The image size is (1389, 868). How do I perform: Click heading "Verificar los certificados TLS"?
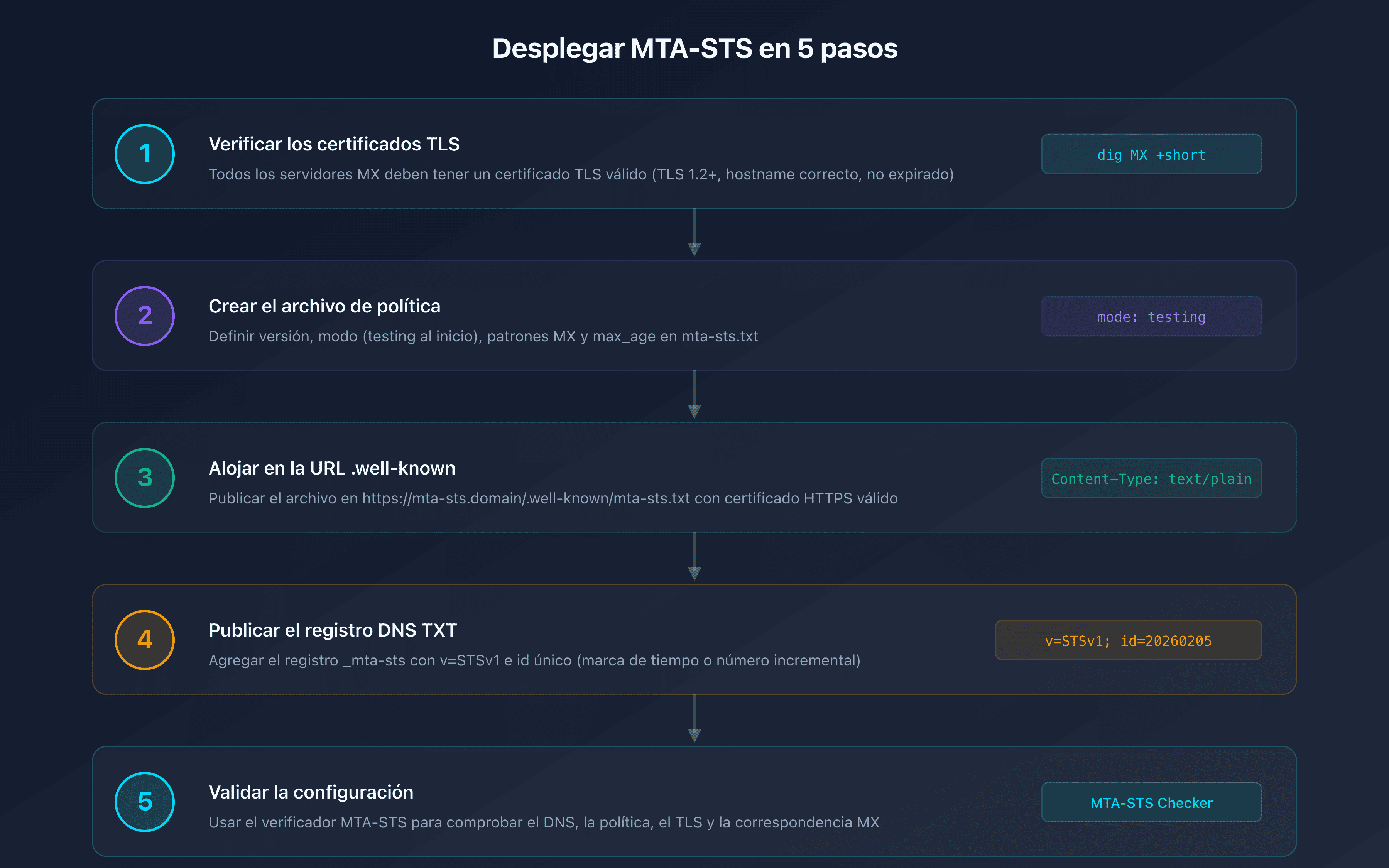pyautogui.click(x=334, y=144)
